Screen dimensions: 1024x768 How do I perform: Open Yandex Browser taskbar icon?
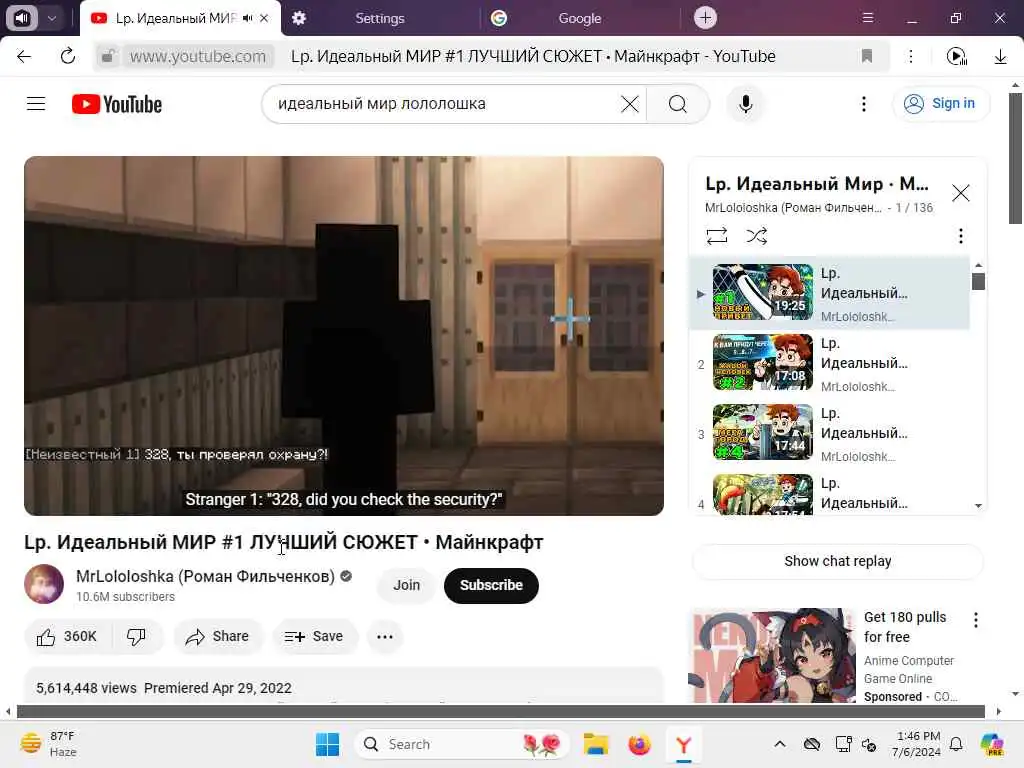[x=684, y=744]
